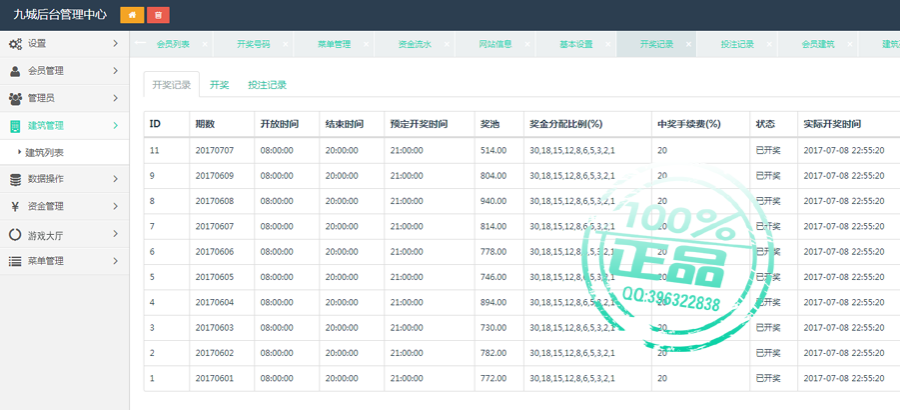Switch to the 网站信息 top tab
Image resolution: width=900 pixels, height=410 pixels.
pos(495,44)
